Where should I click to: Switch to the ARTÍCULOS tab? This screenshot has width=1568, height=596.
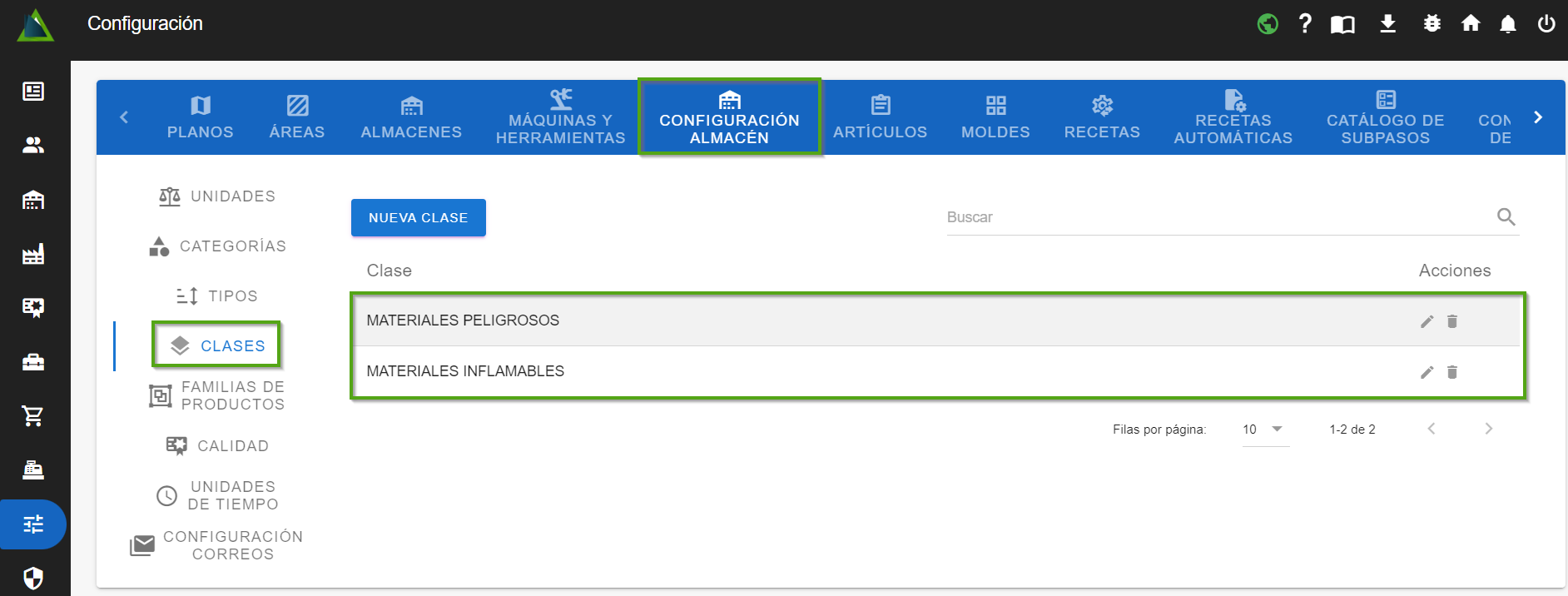tap(880, 117)
